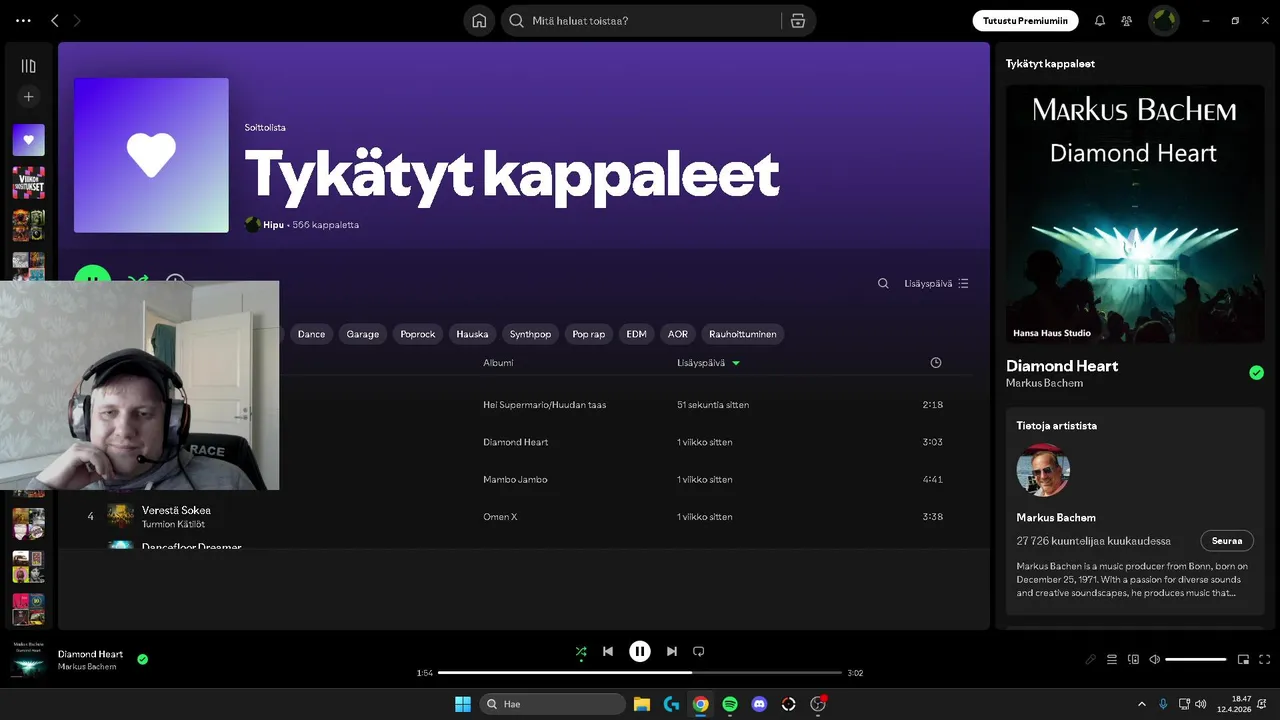
Task: Open the Omen X album link
Action: [500, 517]
